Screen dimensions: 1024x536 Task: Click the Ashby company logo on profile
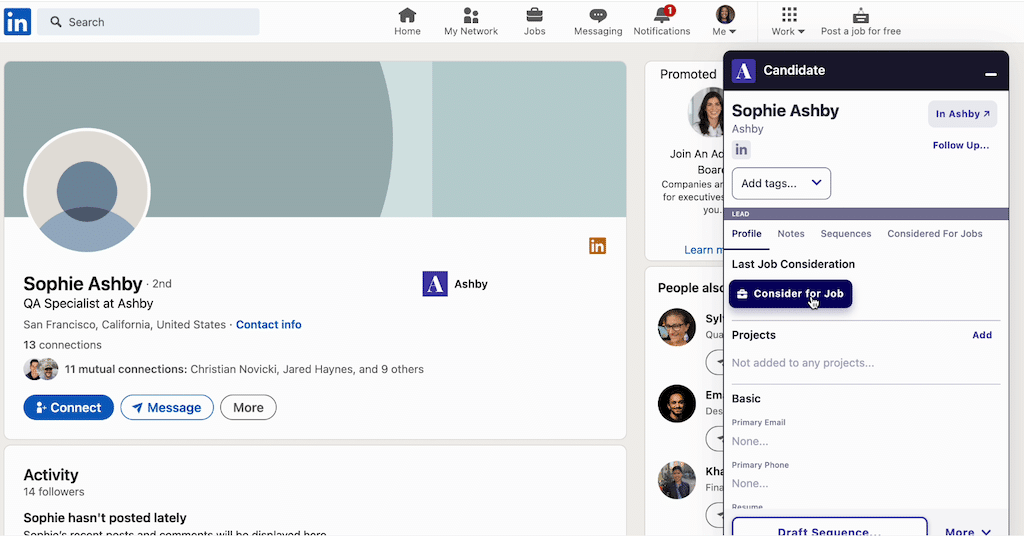435,284
